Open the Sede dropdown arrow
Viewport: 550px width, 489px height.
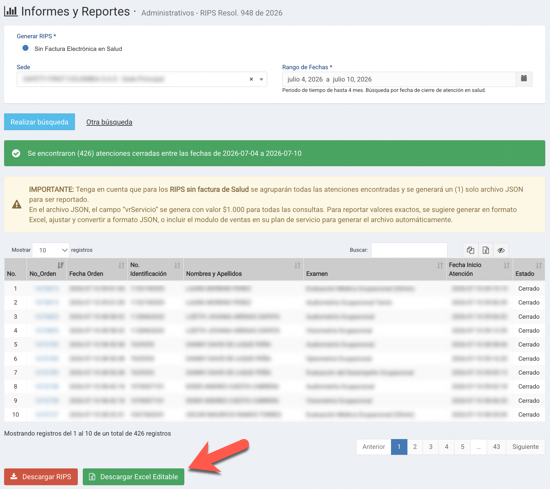pos(261,79)
